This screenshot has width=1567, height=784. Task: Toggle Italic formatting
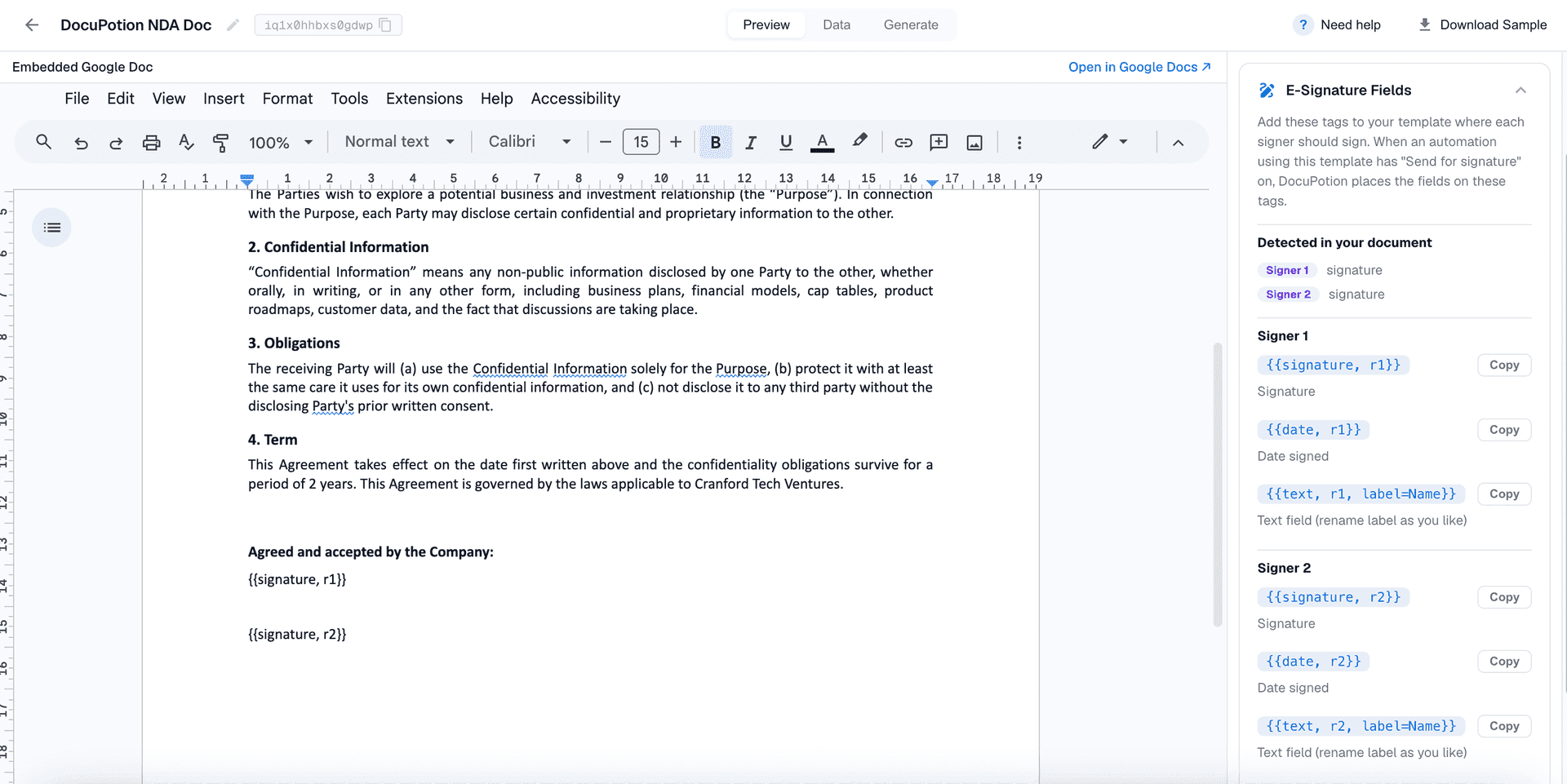tap(751, 143)
